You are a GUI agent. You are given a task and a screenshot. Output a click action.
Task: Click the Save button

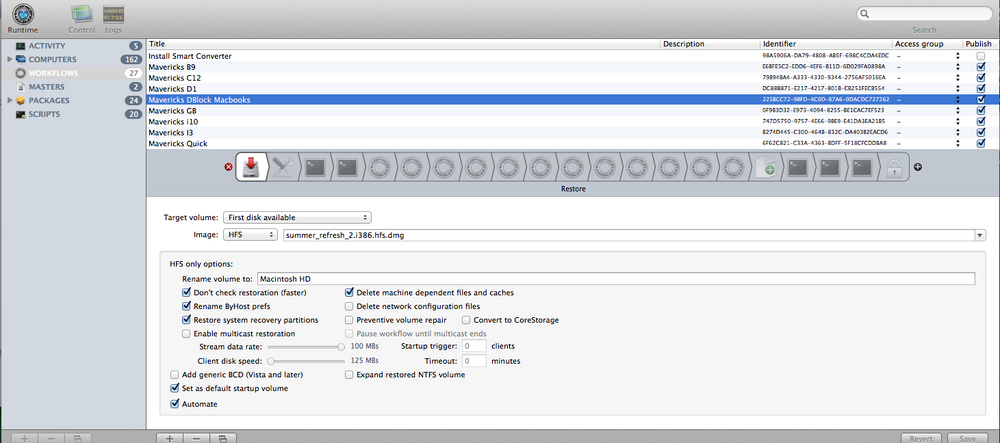click(x=967, y=439)
